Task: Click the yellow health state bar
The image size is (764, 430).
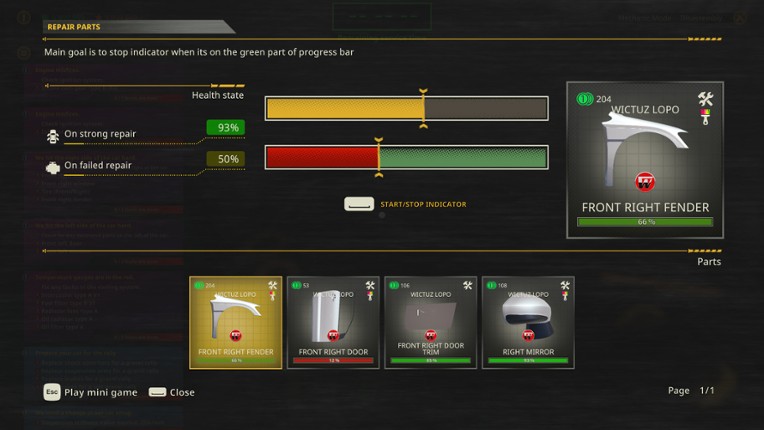Action: [344, 108]
